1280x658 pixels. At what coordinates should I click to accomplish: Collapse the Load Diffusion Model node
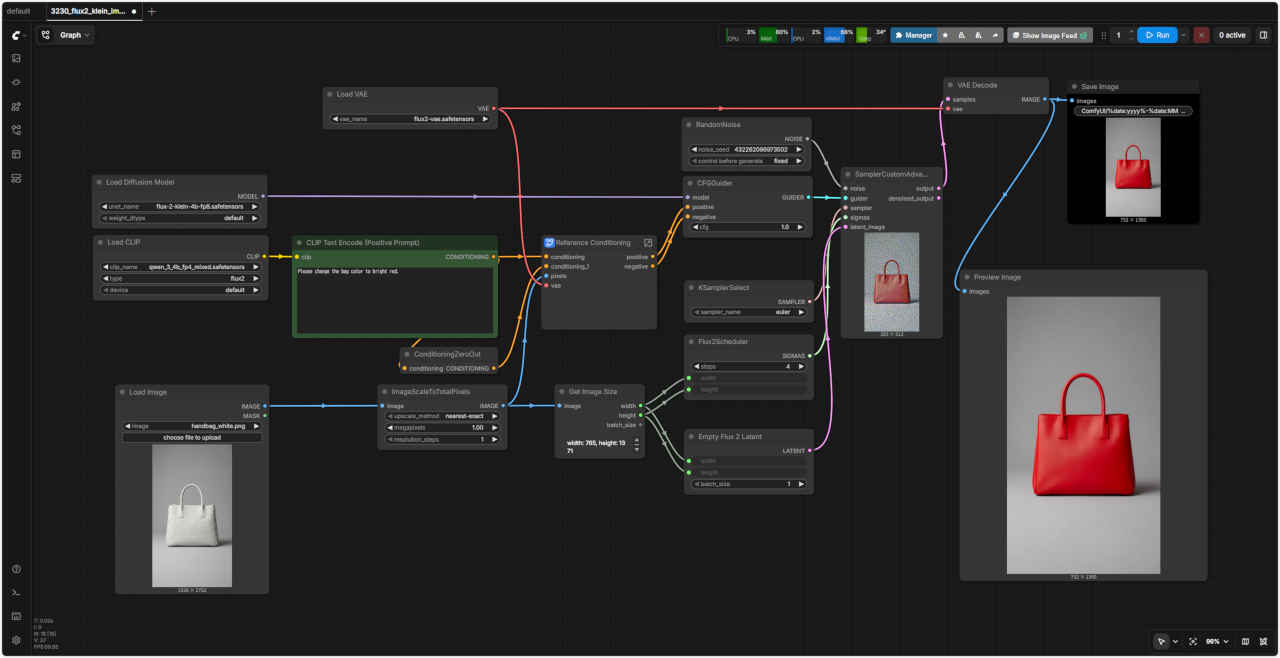99,182
